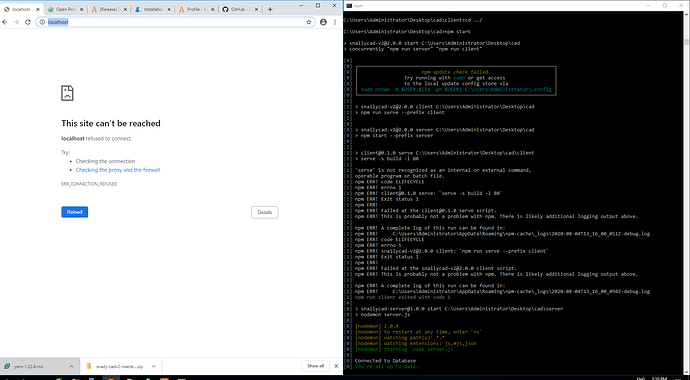View site information icon in address bar
The height and width of the screenshot is (380, 690).
pyautogui.click(x=42, y=22)
